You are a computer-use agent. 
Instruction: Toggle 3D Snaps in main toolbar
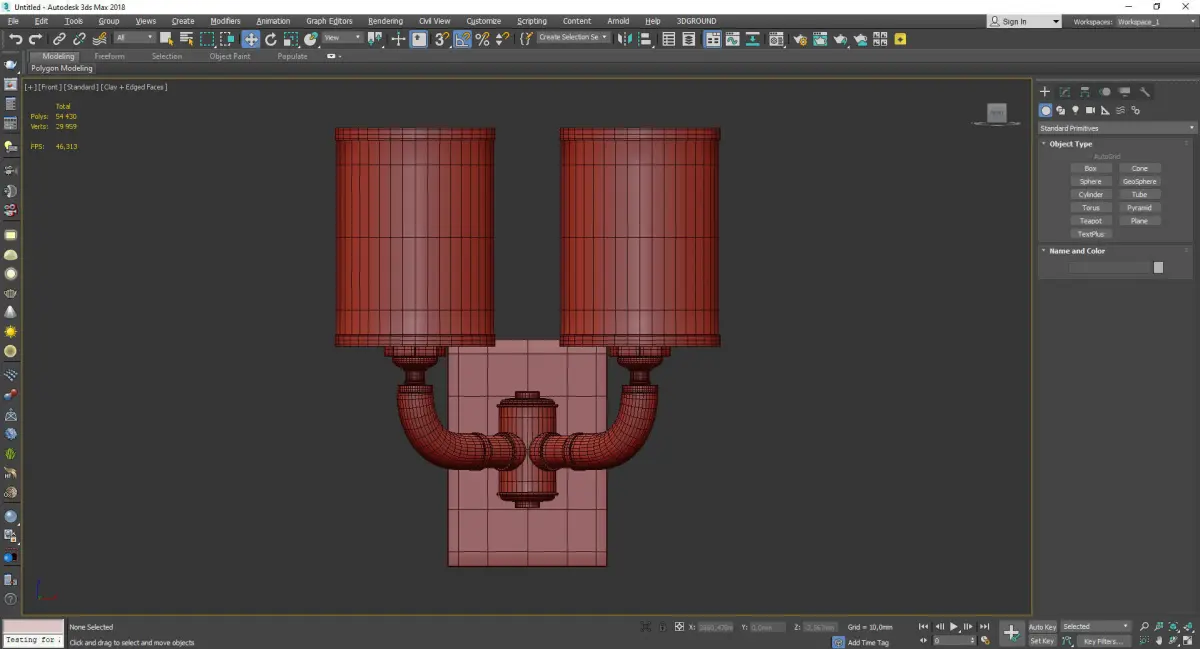(441, 39)
